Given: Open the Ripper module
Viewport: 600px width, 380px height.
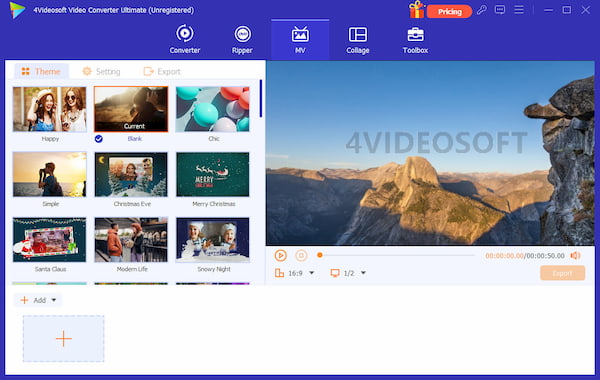Looking at the screenshot, I should tap(242, 39).
